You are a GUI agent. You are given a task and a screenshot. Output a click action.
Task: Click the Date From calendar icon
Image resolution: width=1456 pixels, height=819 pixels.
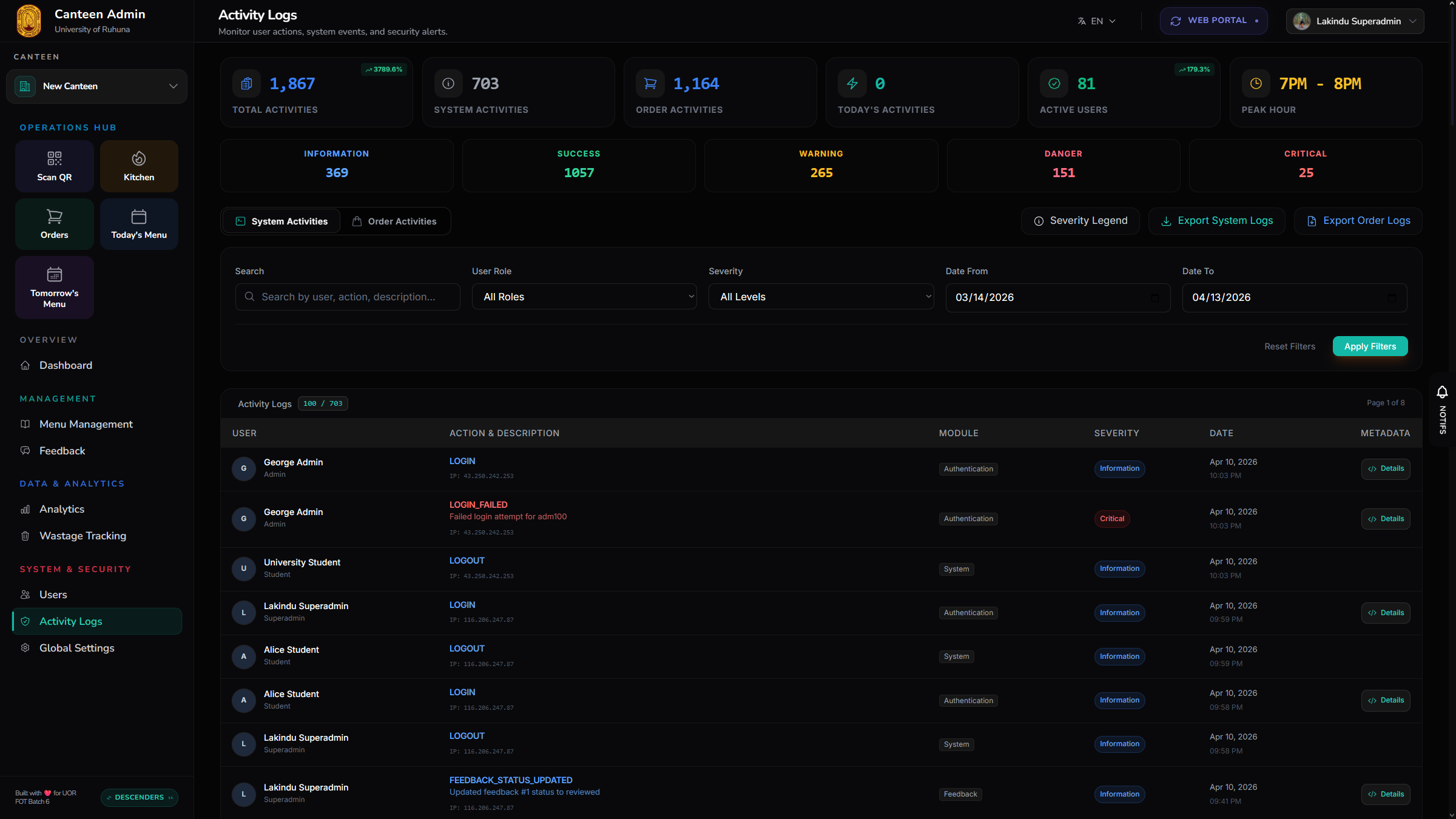pyautogui.click(x=1154, y=297)
